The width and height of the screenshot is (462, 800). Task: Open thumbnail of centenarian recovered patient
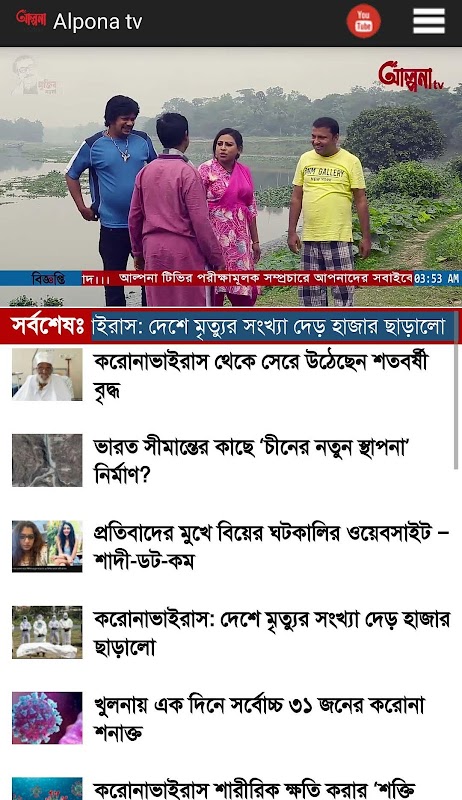pos(47,374)
